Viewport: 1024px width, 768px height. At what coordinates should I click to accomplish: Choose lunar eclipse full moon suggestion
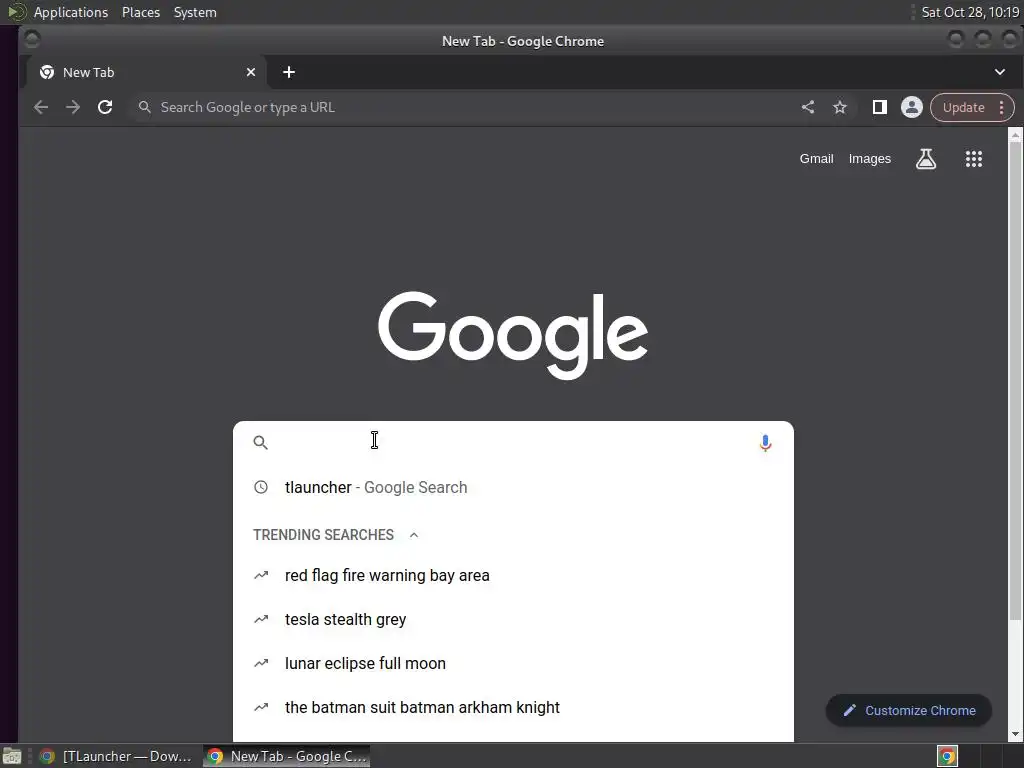[513, 664]
